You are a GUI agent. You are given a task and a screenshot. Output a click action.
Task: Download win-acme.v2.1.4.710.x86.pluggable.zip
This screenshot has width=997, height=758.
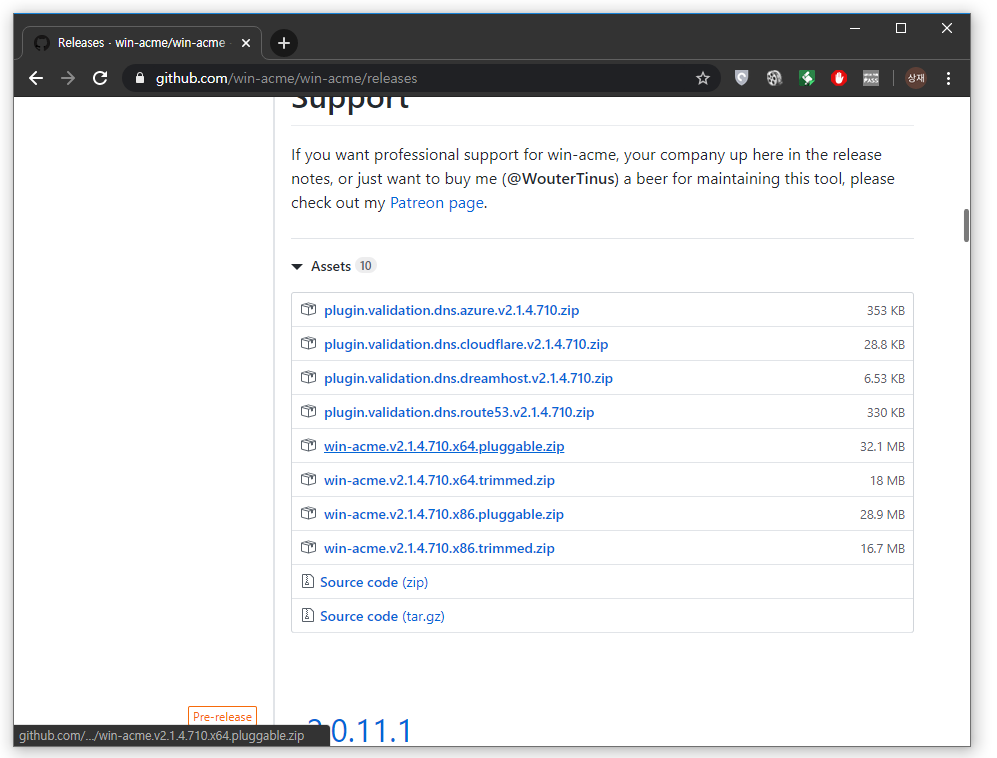point(444,514)
